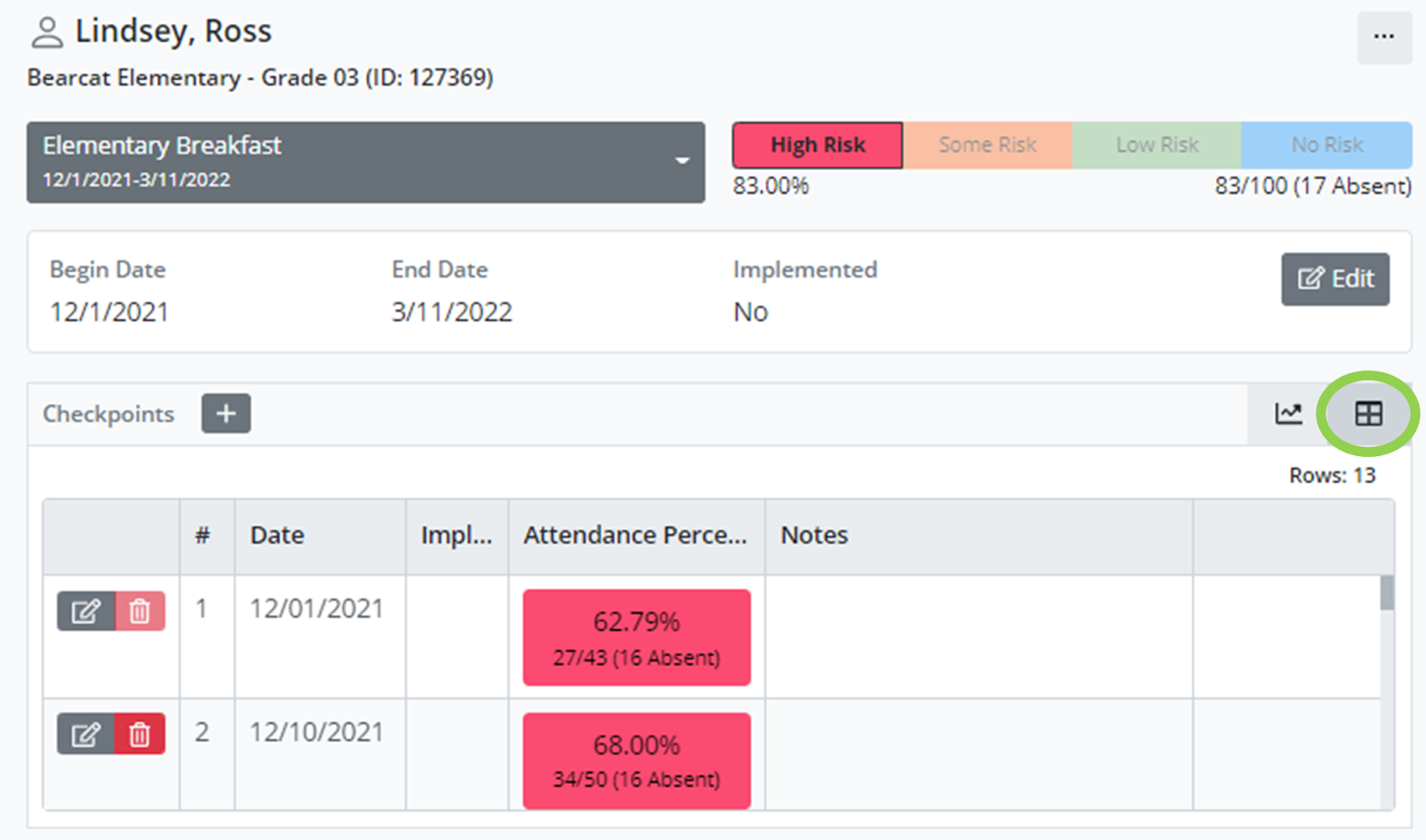Sort by the Date column header
Screen dimensions: 1426x840
pos(277,535)
